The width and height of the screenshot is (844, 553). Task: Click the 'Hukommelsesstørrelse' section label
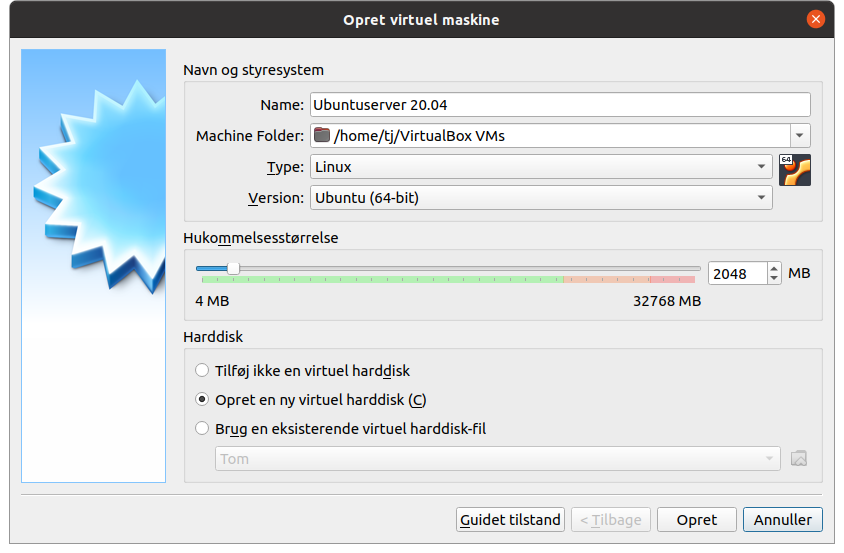[261, 238]
